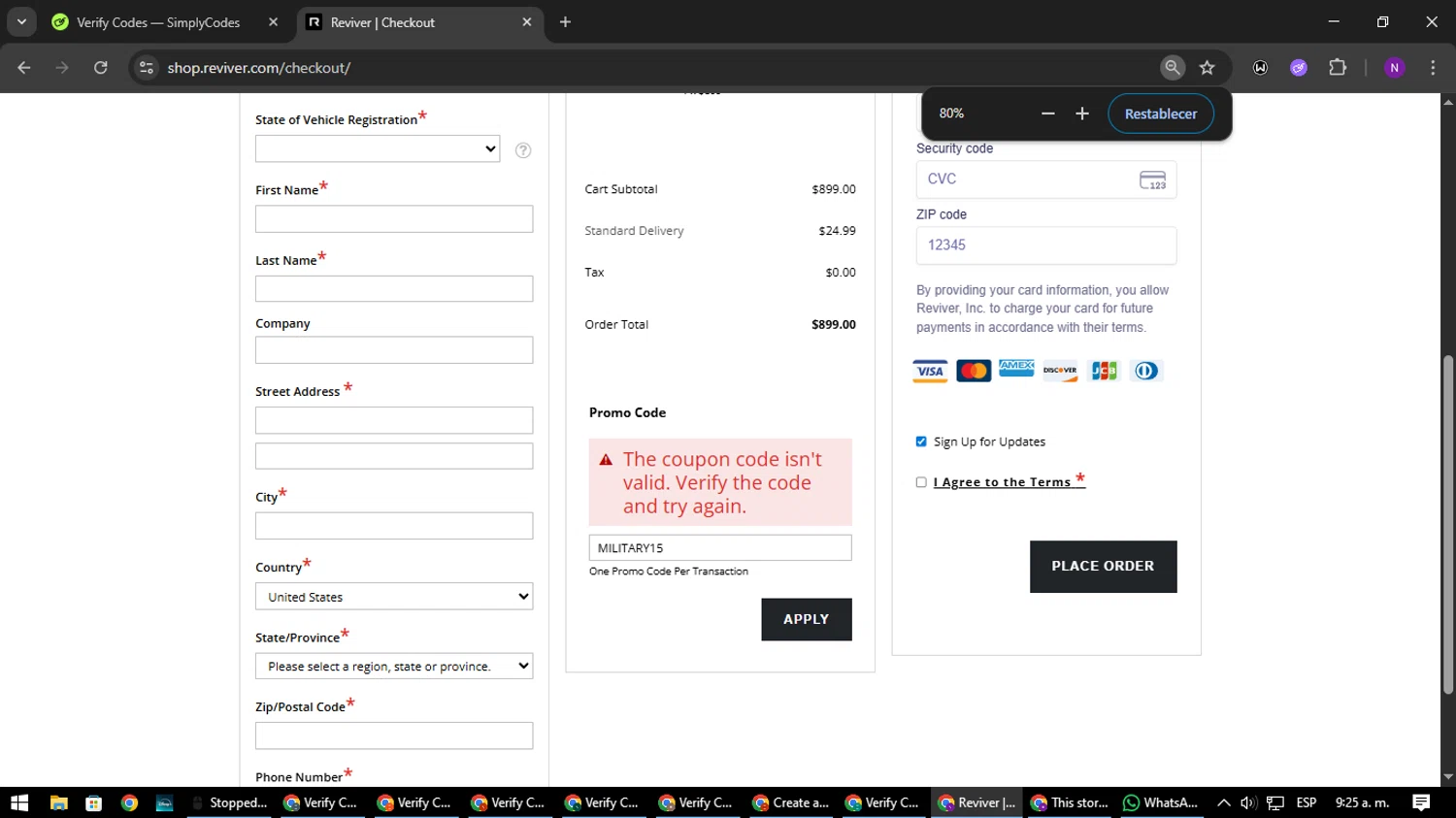This screenshot has width=1456, height=818.
Task: Click the Last Name input field
Action: (394, 288)
